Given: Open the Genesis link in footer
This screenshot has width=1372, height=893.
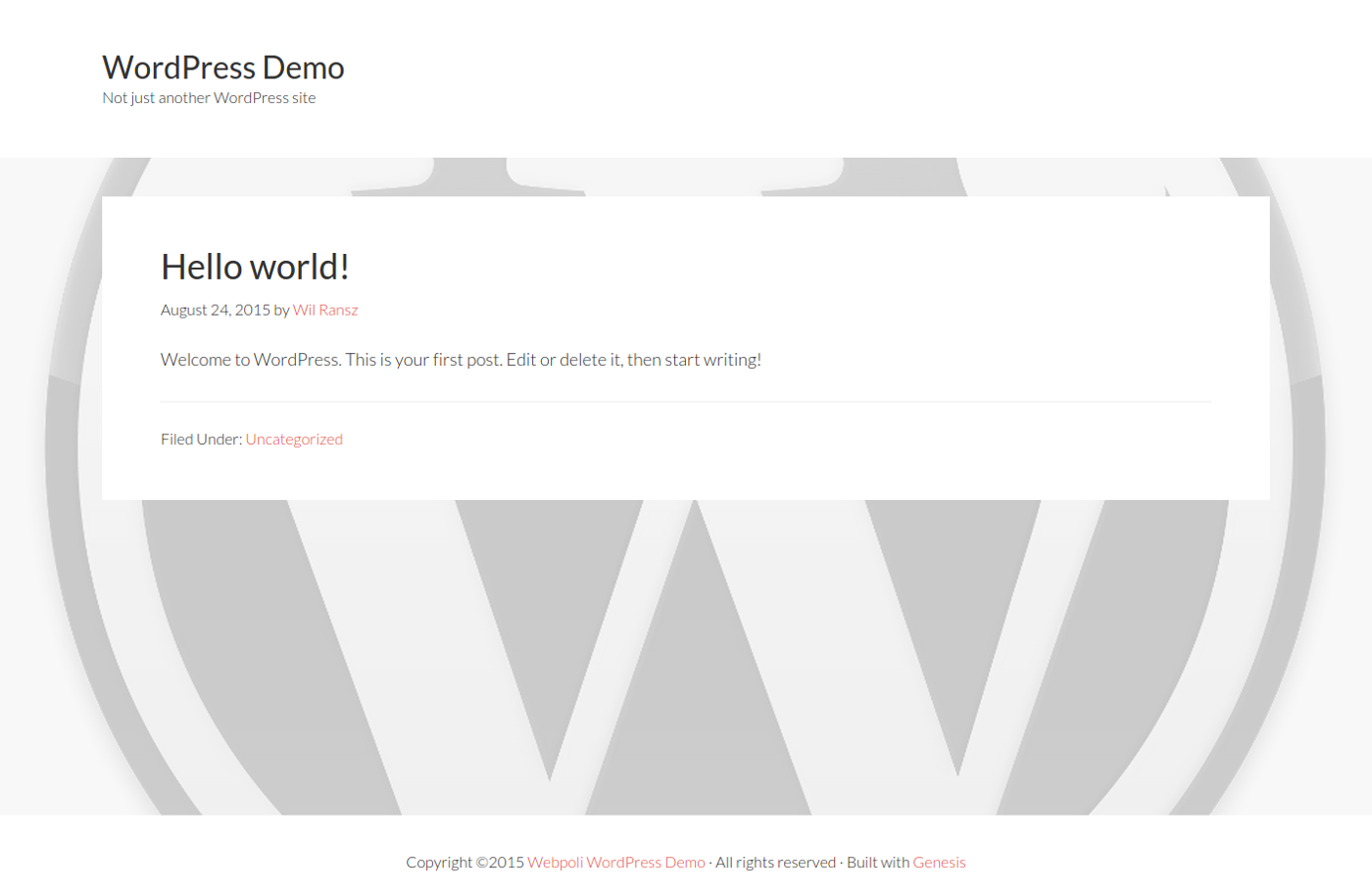Looking at the screenshot, I should [939, 863].
